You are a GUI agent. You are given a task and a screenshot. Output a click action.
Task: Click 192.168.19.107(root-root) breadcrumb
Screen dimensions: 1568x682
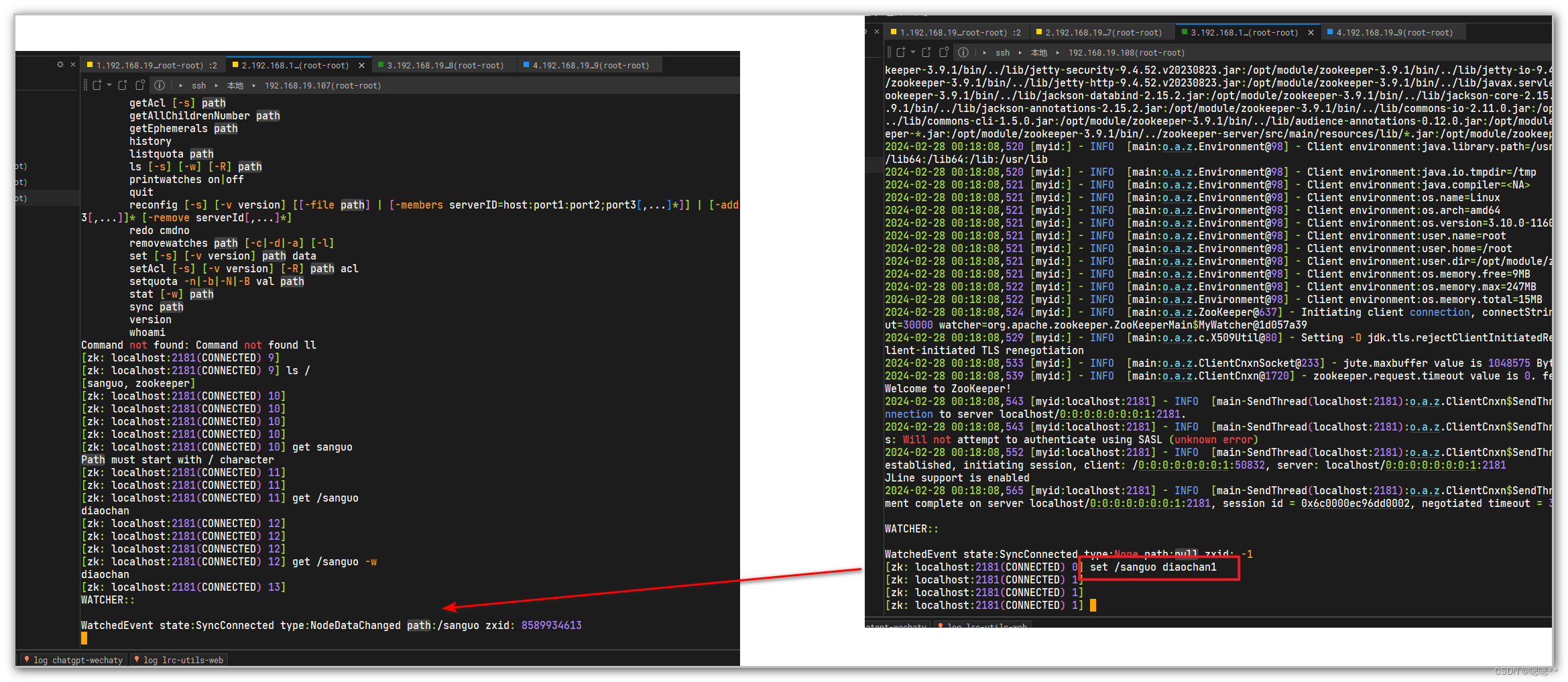(322, 85)
